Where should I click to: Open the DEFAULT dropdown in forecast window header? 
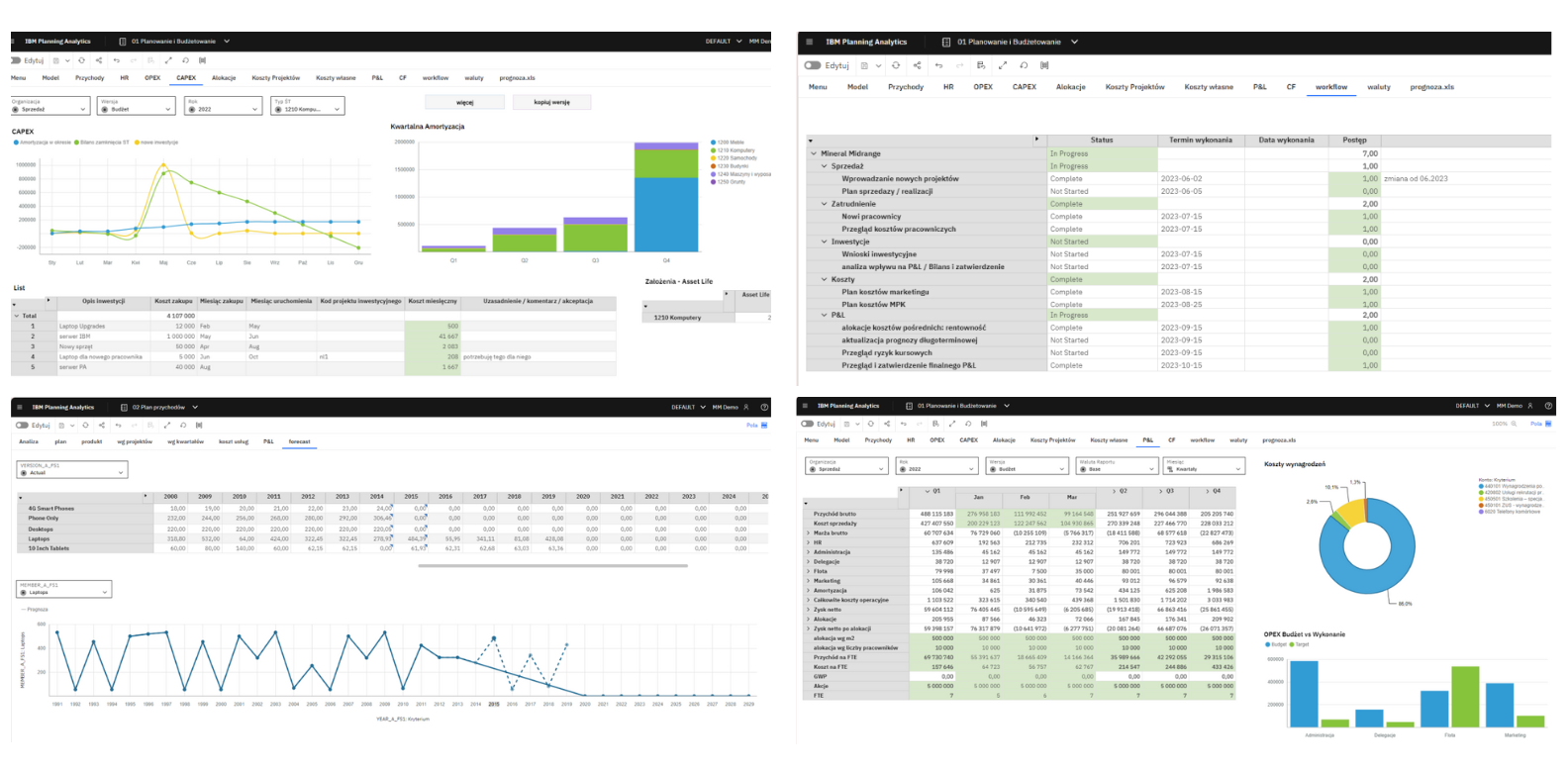point(689,407)
